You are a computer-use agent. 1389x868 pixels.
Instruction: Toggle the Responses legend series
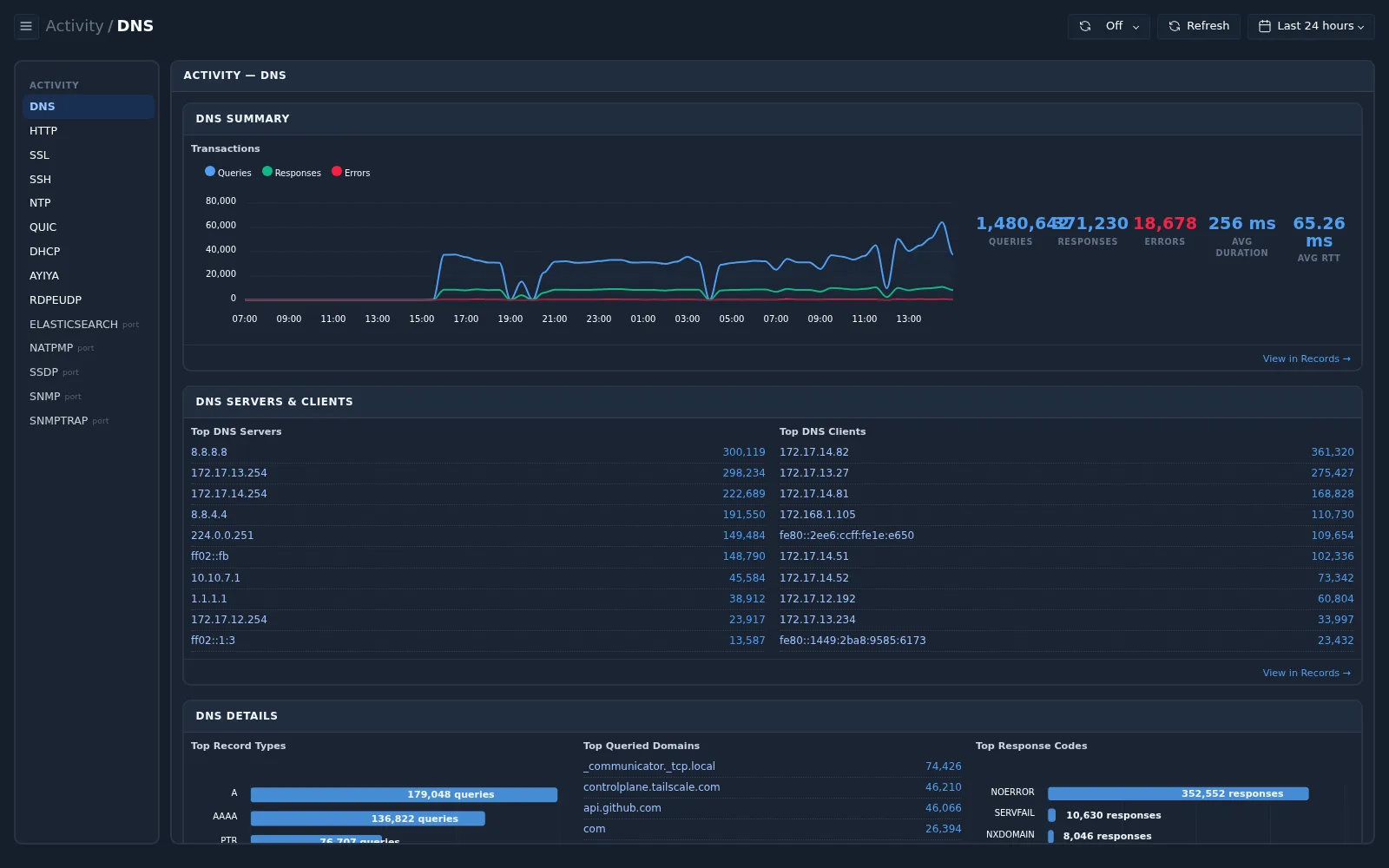pos(292,173)
